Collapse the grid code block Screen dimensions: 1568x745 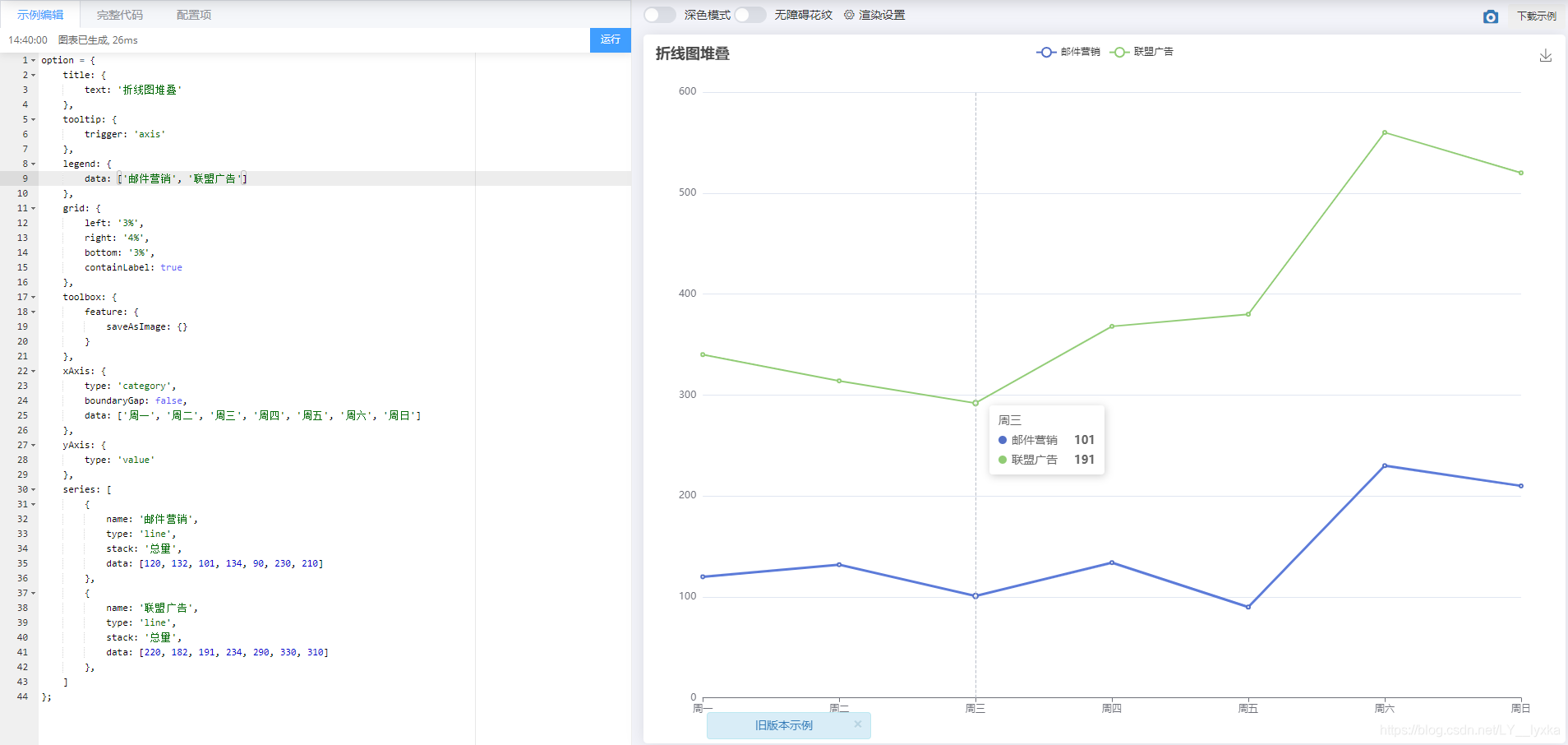(33, 208)
